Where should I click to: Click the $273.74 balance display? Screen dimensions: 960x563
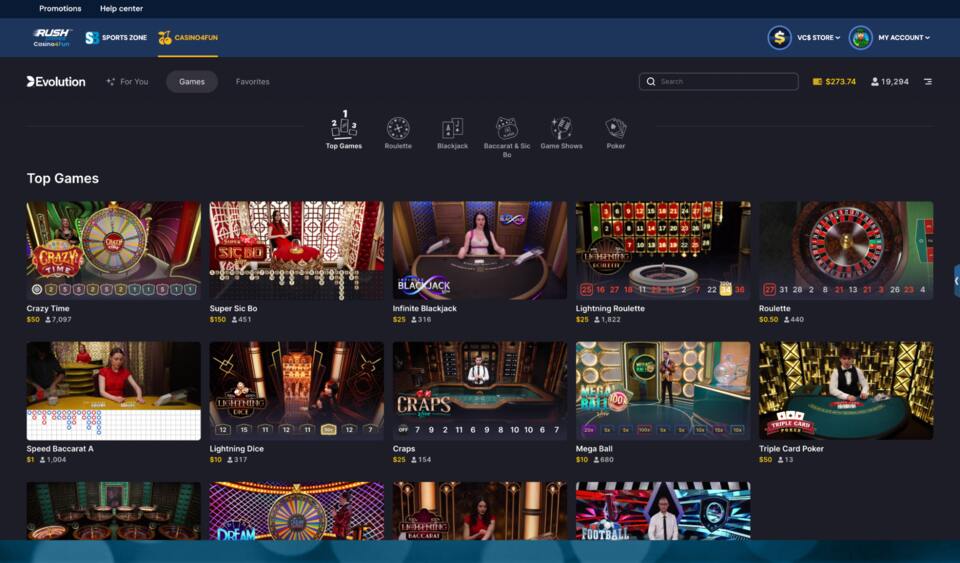(x=834, y=82)
